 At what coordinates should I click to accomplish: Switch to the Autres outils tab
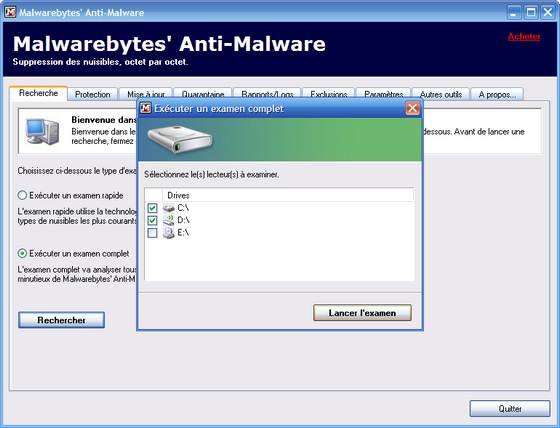441,95
